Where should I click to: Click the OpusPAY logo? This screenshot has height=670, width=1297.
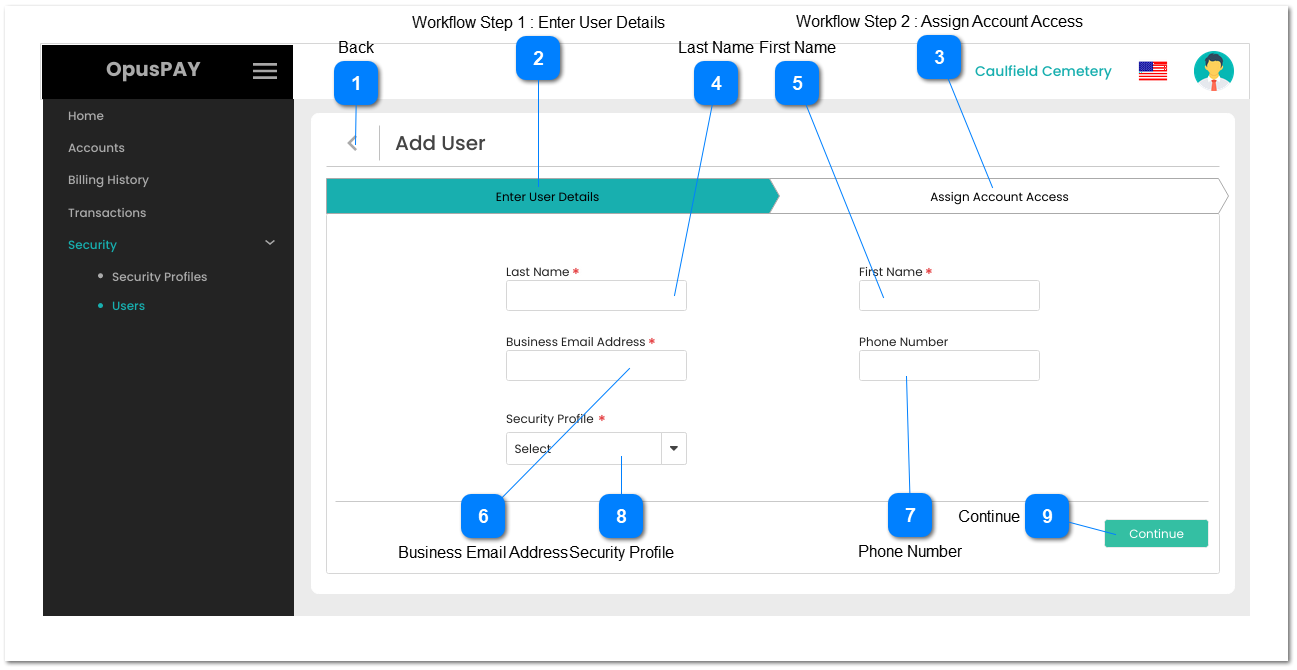click(153, 70)
